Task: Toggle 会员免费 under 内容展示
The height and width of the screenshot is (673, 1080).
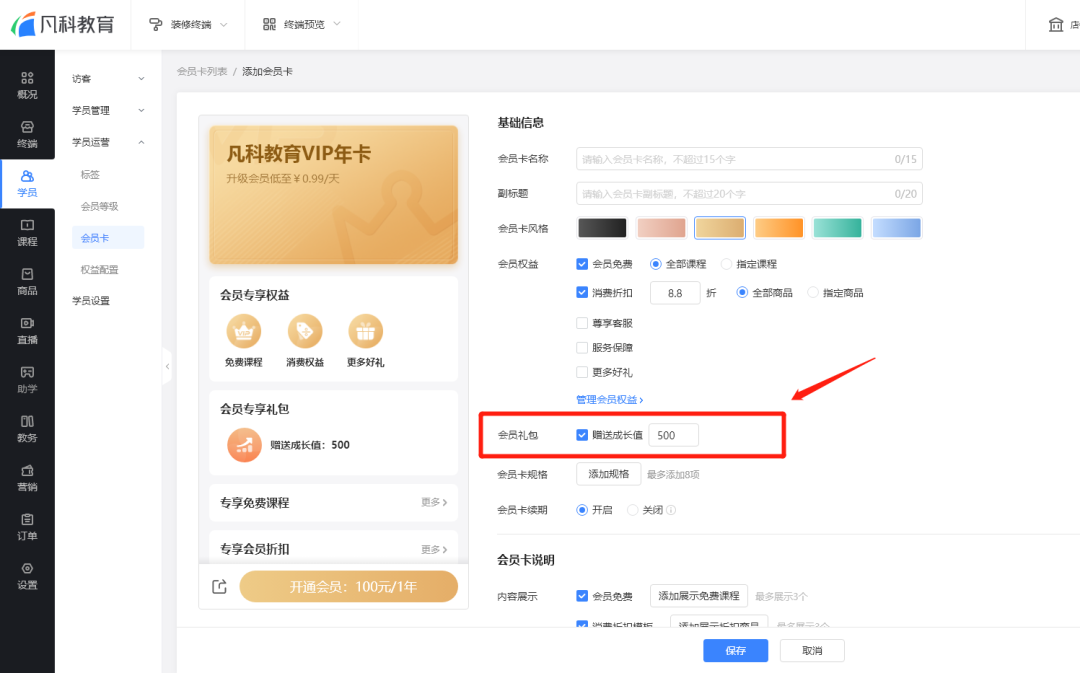Action: (582, 596)
